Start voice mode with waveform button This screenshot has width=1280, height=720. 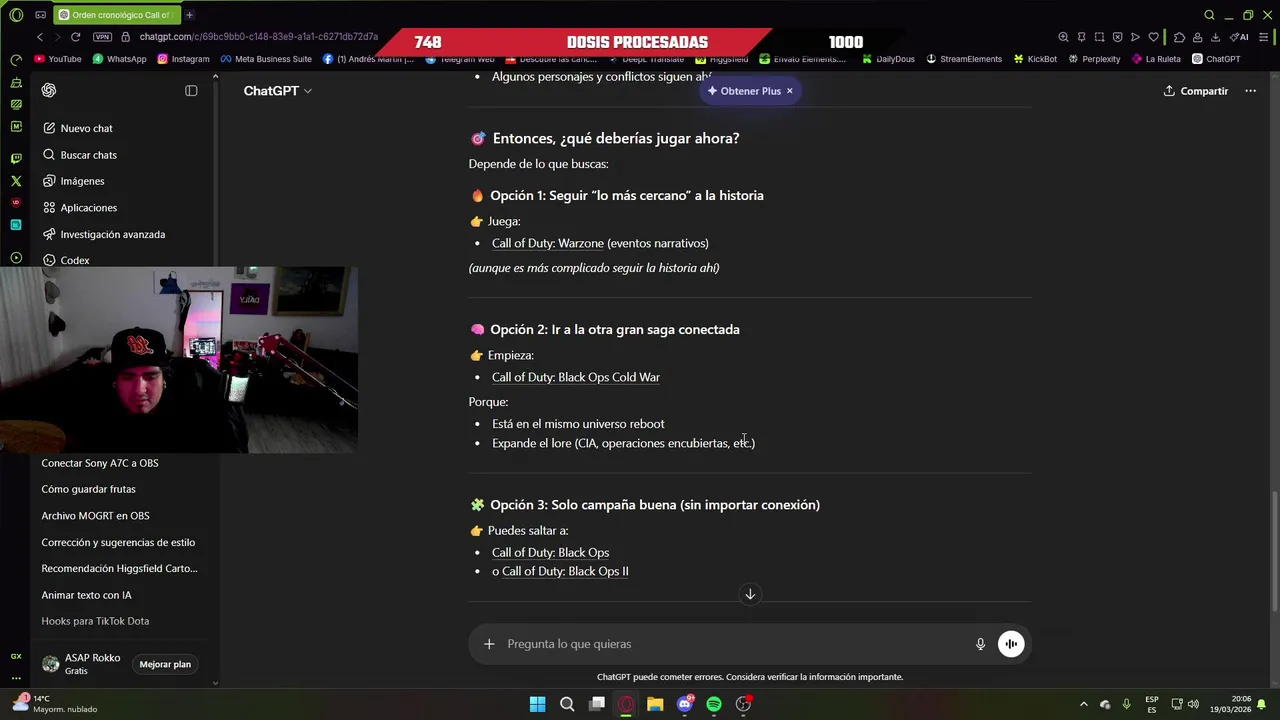click(x=1011, y=644)
